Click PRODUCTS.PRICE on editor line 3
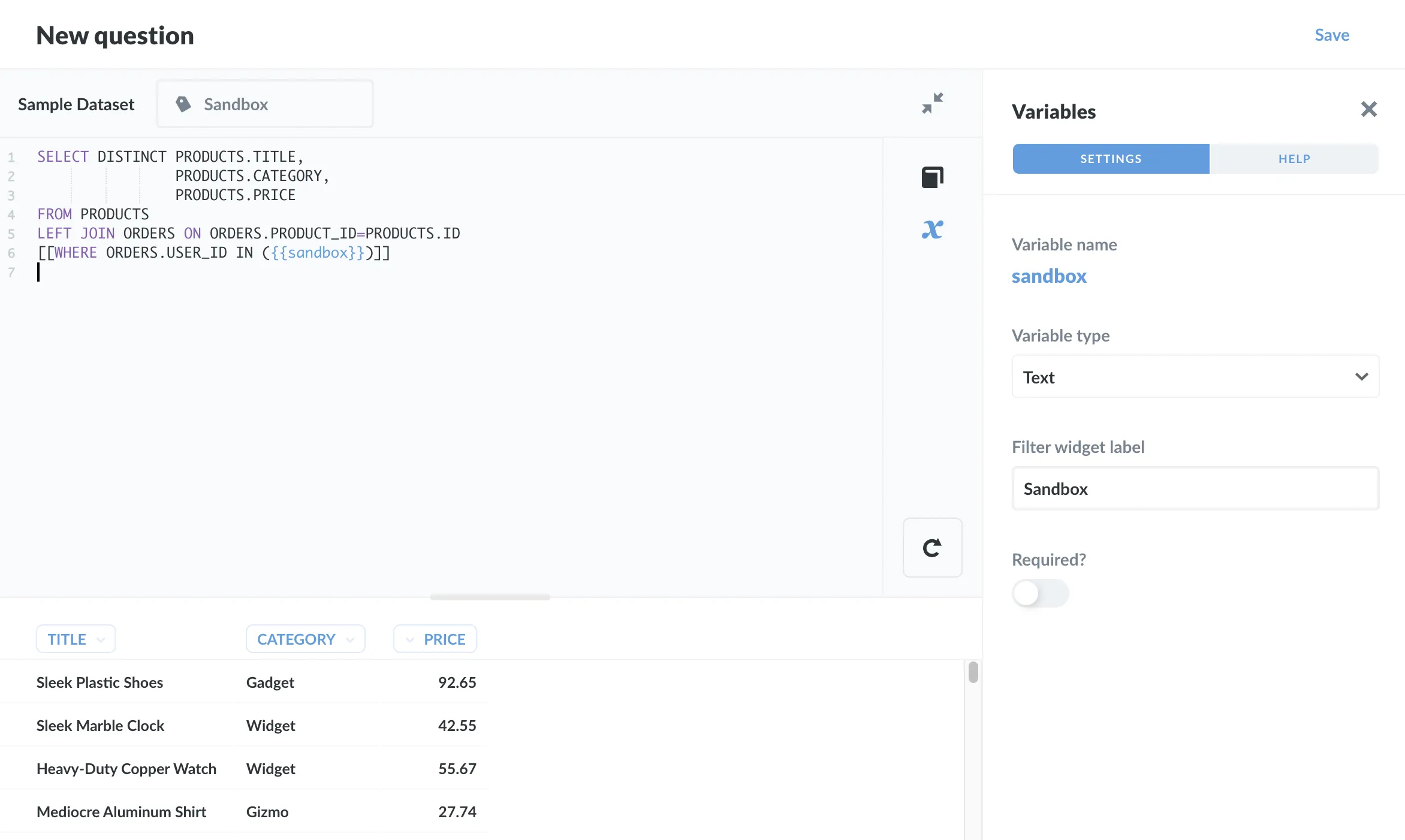 click(x=235, y=195)
